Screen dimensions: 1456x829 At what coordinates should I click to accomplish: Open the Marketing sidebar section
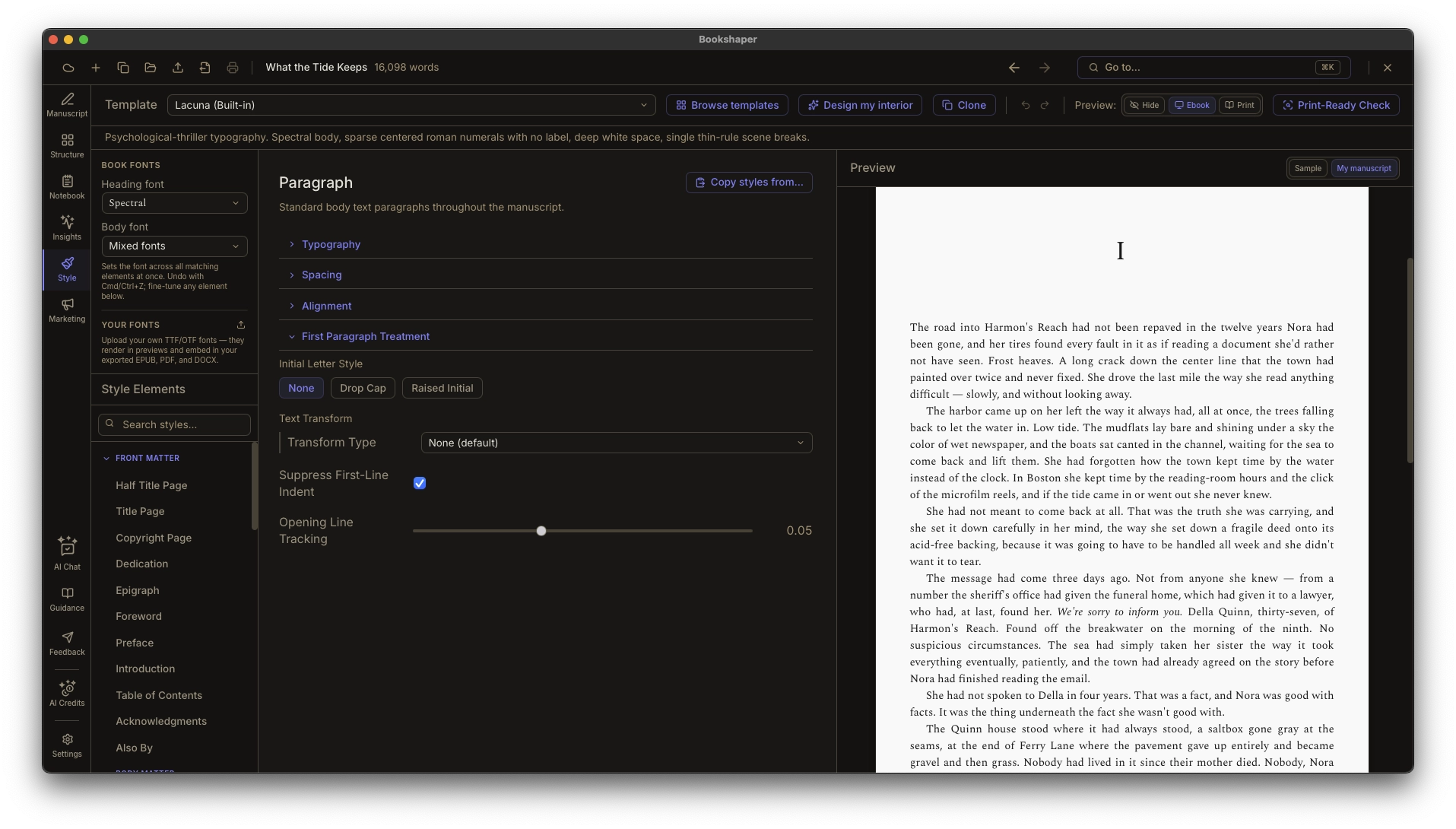(x=67, y=310)
